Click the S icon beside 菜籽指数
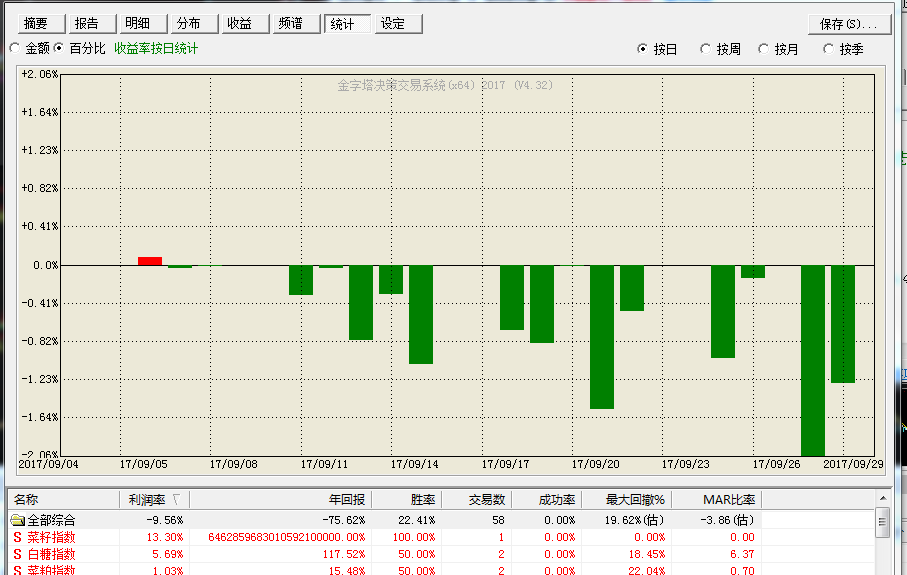Viewport: 907px width, 575px height. (17, 537)
